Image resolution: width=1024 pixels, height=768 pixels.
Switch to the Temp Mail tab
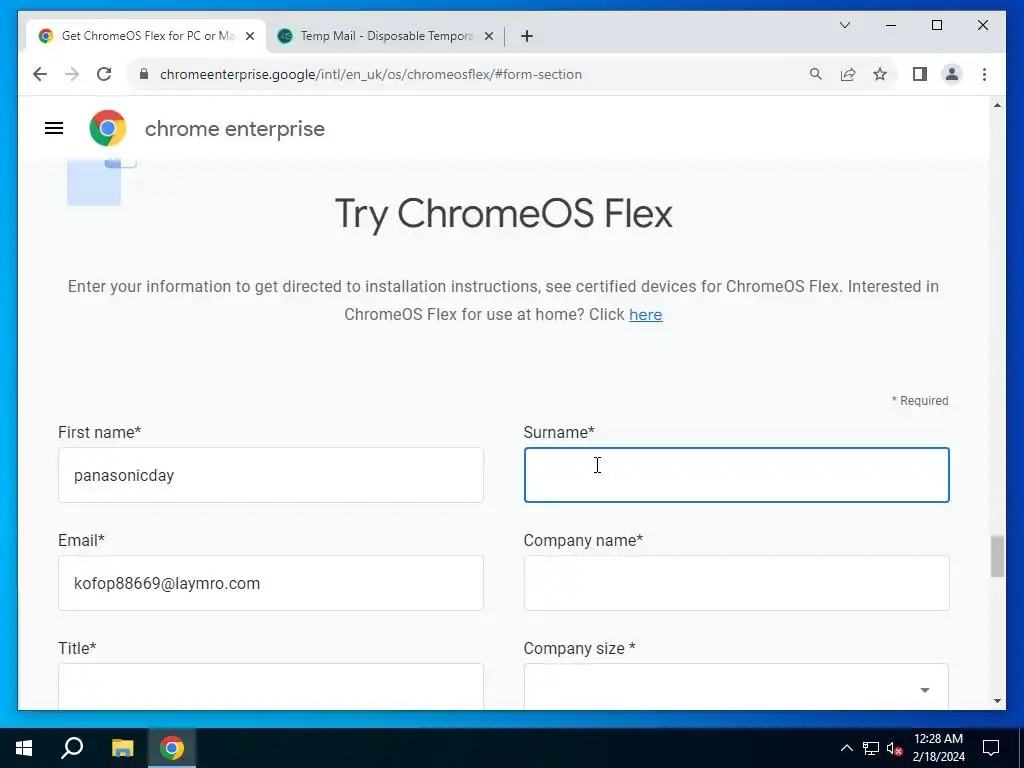[385, 36]
